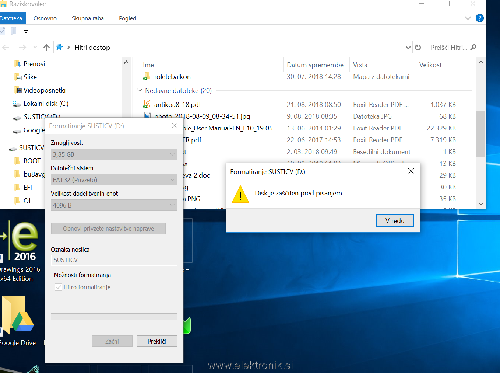Close the warning message dialog
This screenshot has width=500, height=373.
[x=411, y=171]
